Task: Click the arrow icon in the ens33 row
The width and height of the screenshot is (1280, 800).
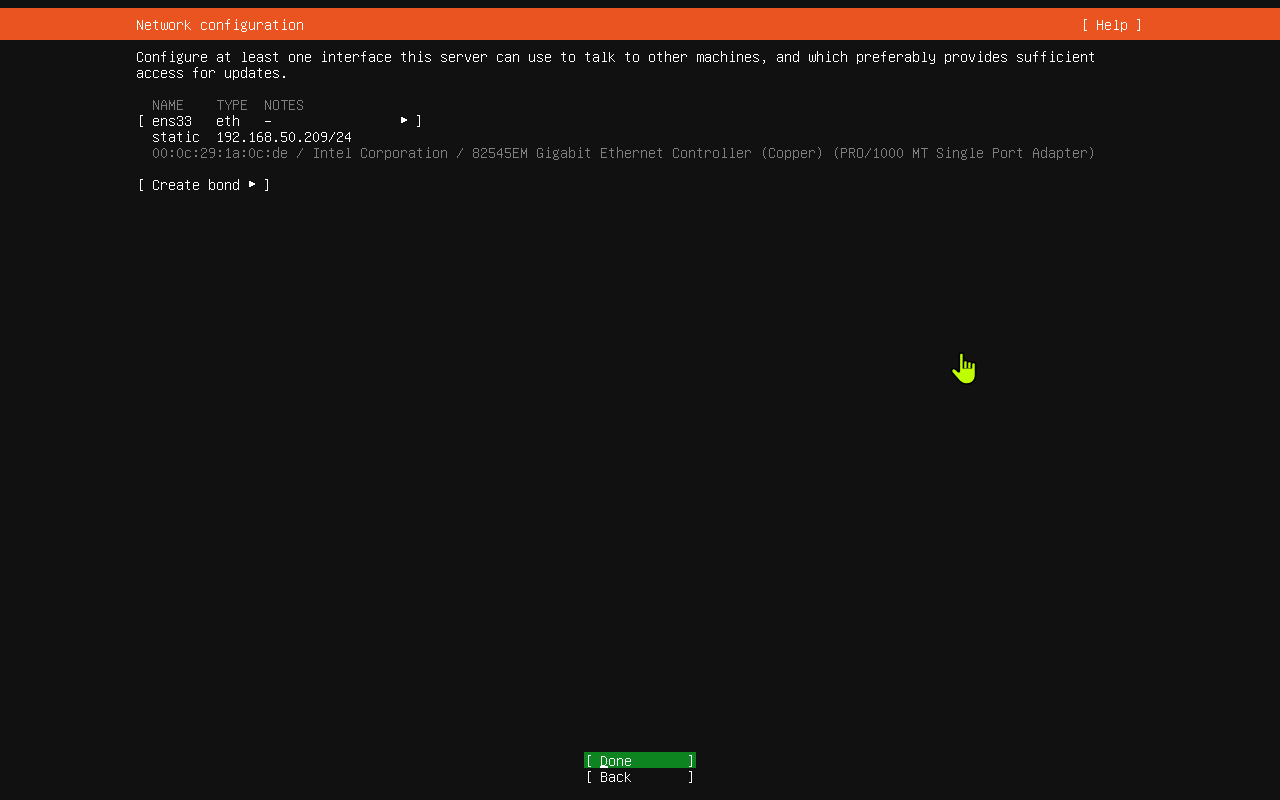Action: (x=404, y=120)
